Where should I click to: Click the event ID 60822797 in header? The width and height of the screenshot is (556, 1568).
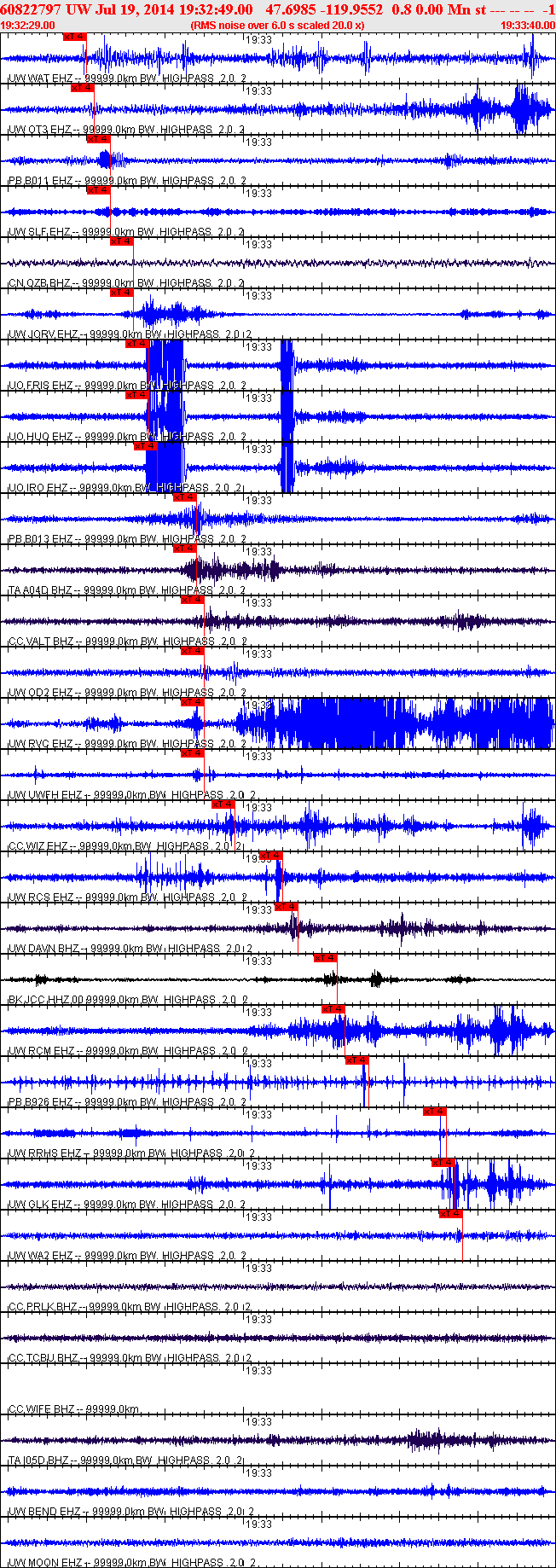coord(31,9)
